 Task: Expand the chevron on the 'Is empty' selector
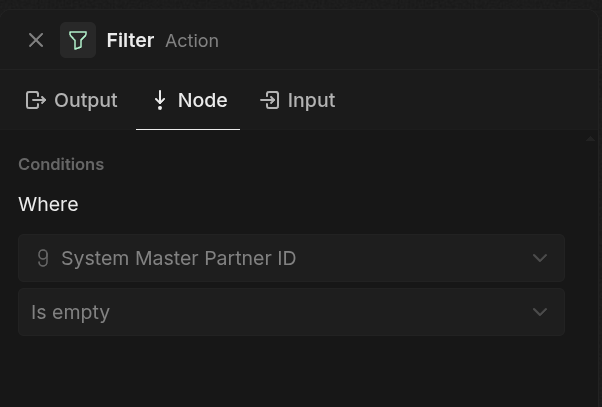pyautogui.click(x=540, y=312)
